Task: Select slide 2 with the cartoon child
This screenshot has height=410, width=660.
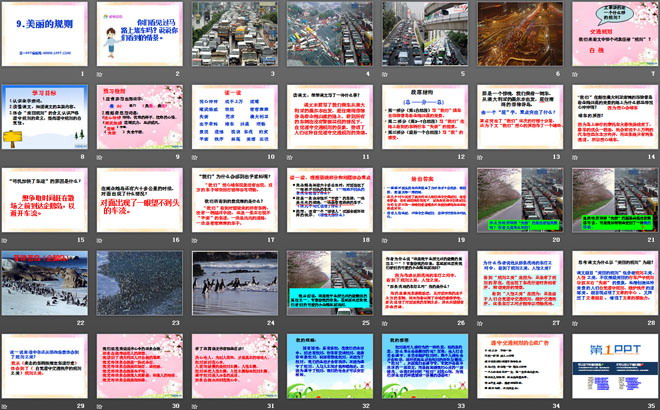Action: 140,34
